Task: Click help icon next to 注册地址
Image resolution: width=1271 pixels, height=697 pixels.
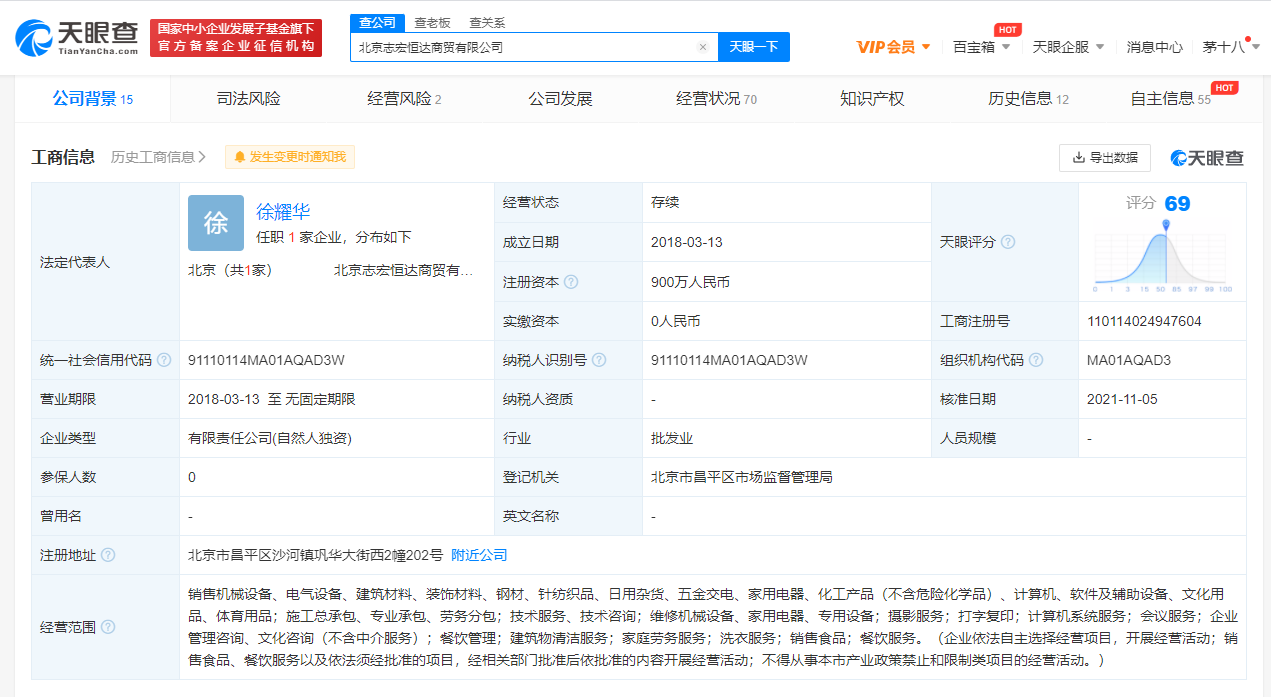Action: 108,555
